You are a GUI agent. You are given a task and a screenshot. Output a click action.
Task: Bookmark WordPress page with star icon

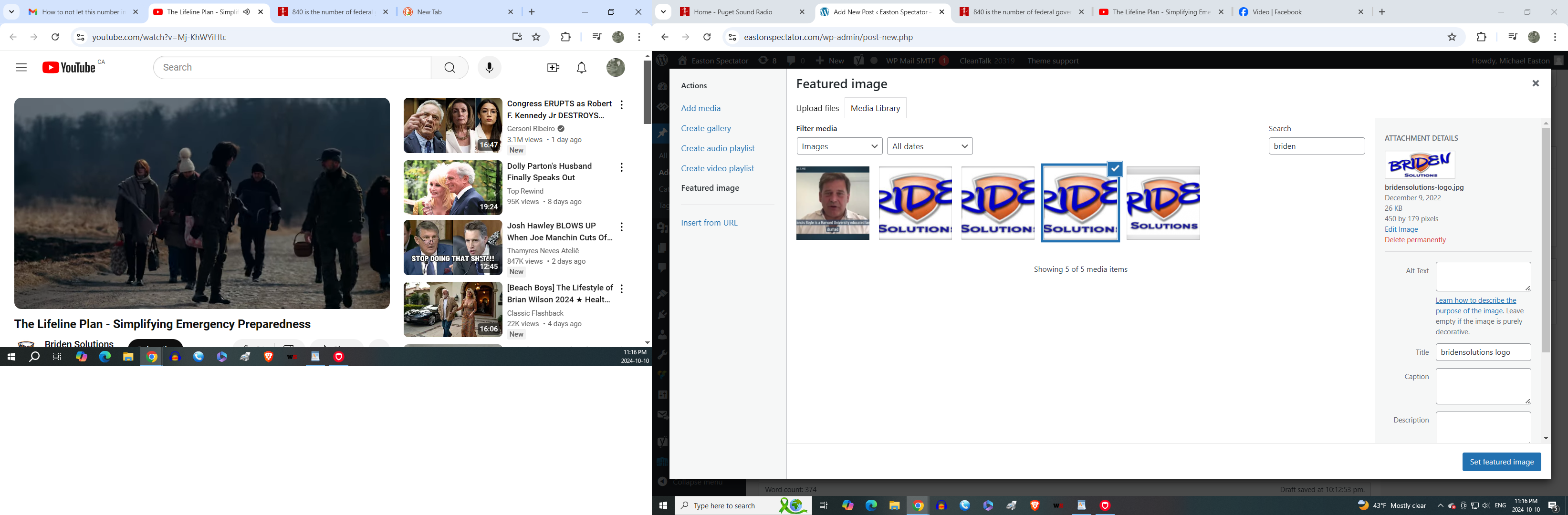[x=1452, y=37]
